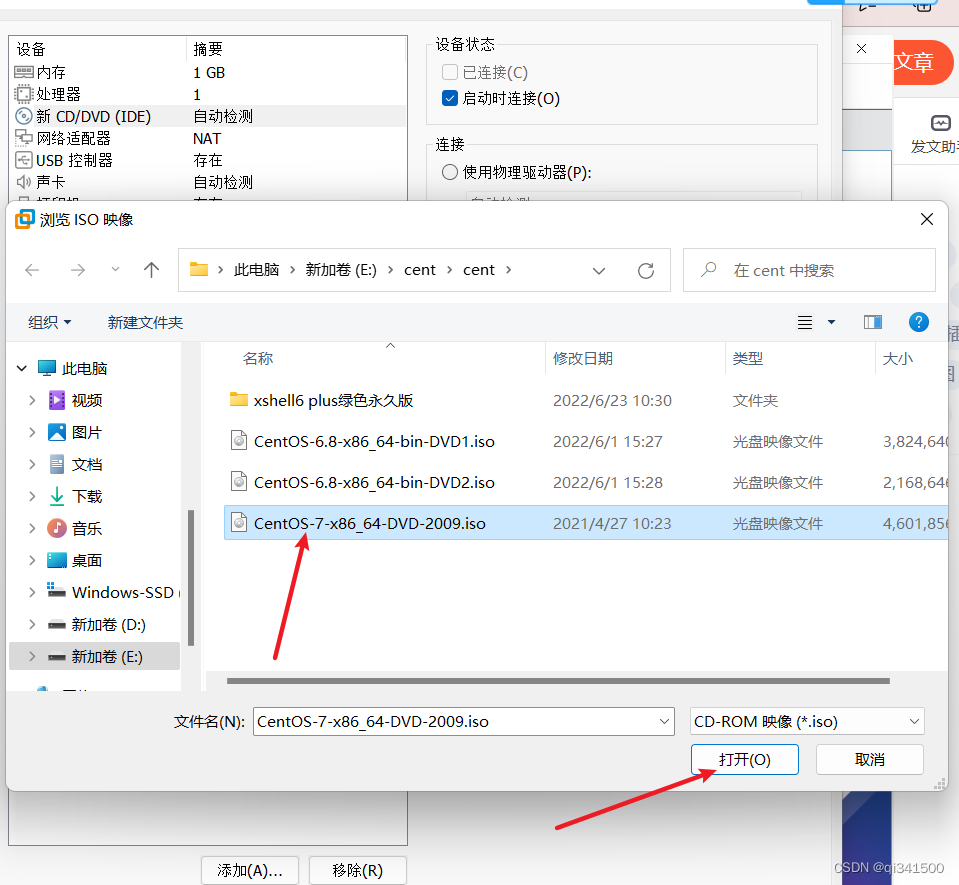Select 网络适配器 device row
Screen dimensions: 959x885
click(x=208, y=138)
